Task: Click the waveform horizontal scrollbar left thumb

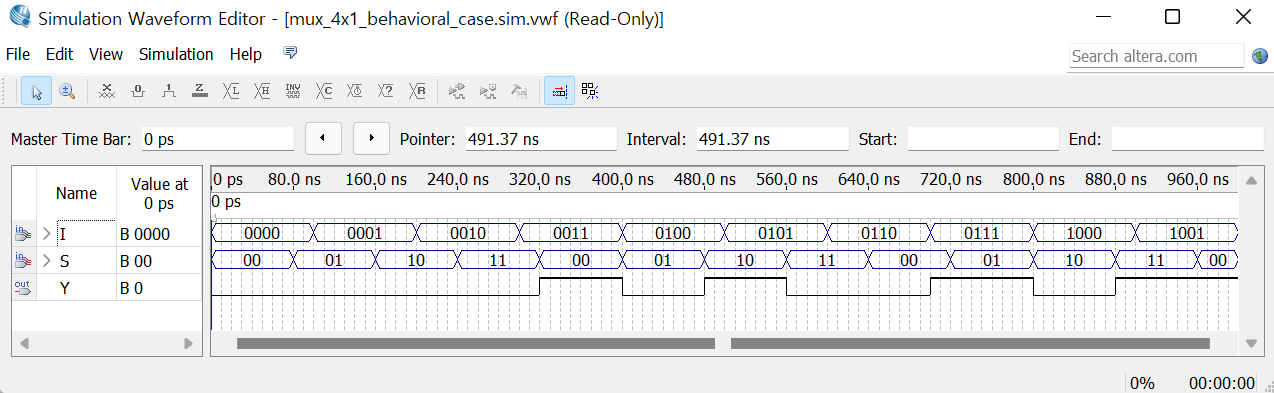Action: pyautogui.click(x=476, y=343)
